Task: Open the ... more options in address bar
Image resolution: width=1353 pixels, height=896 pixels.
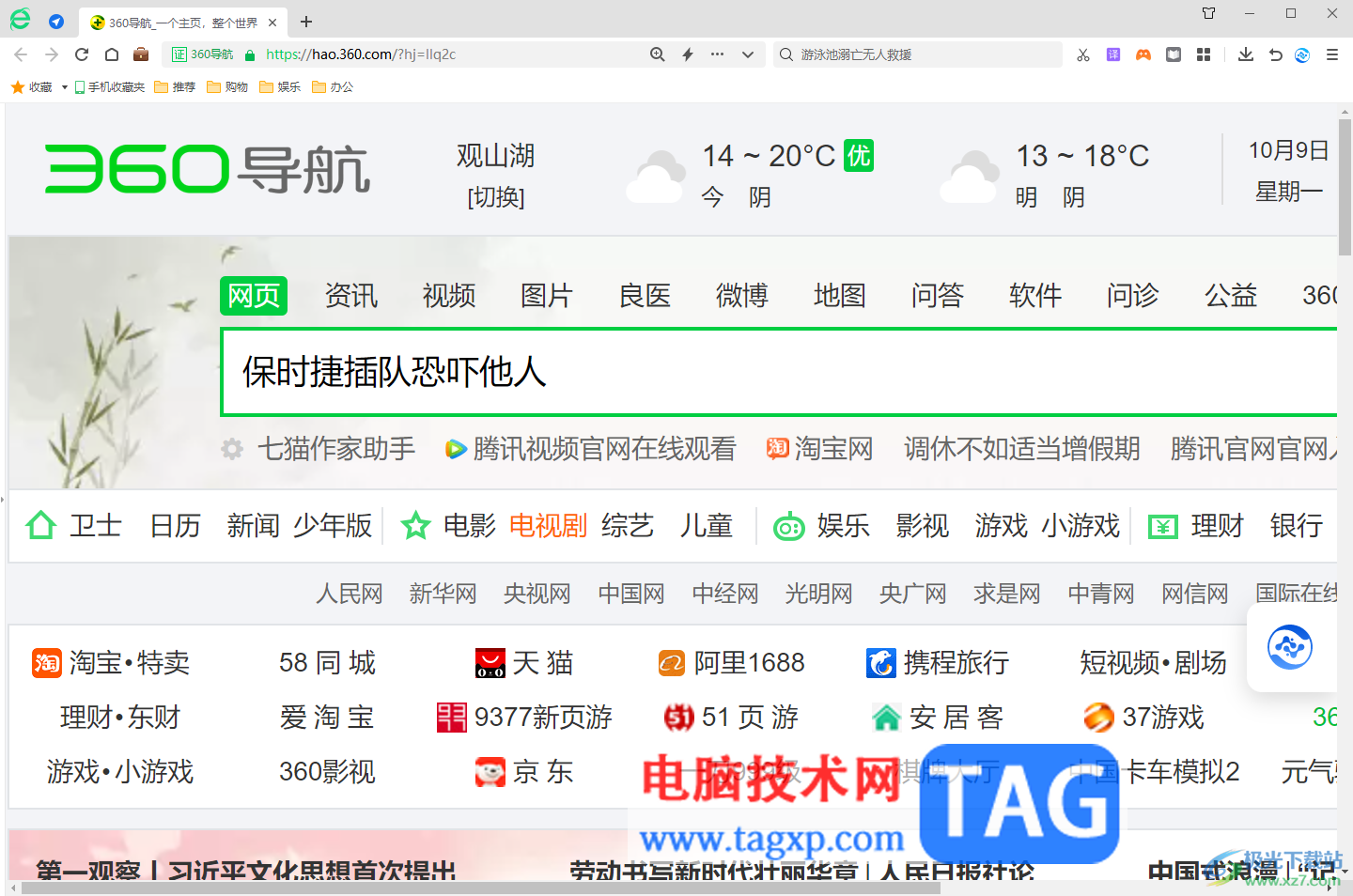Action: click(x=717, y=54)
